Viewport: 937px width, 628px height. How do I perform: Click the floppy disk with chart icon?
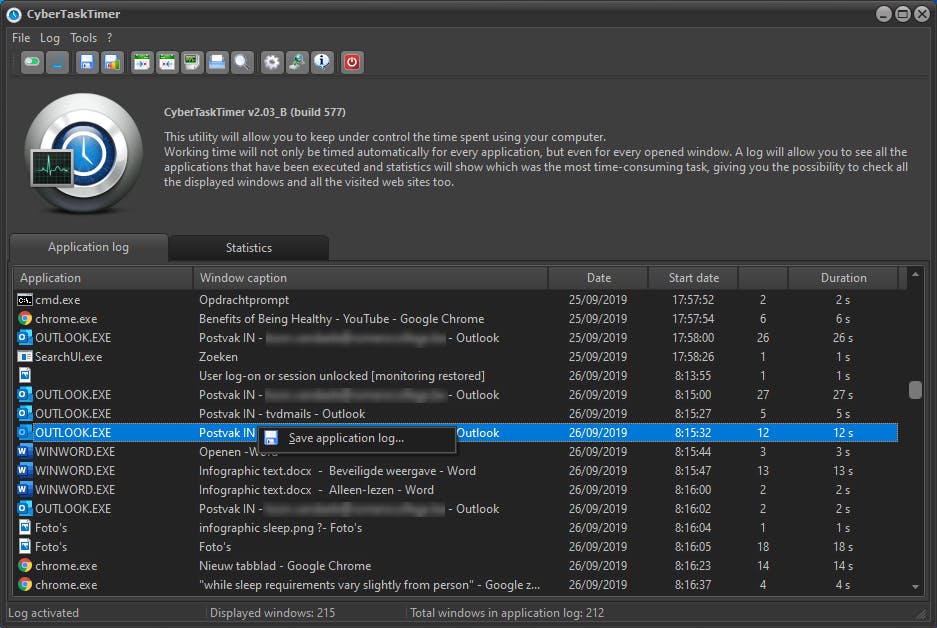(x=112, y=63)
